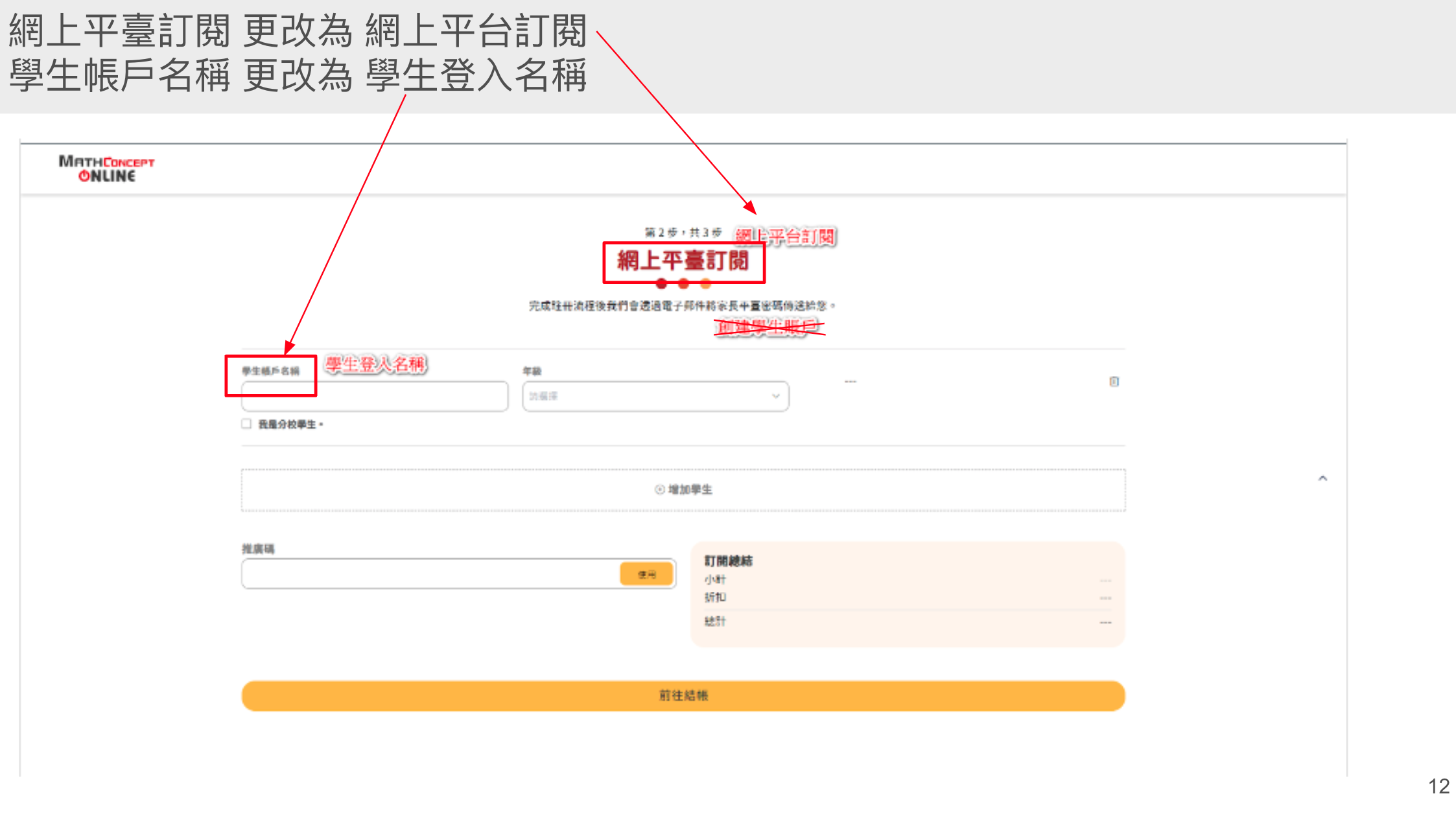The width and height of the screenshot is (1456, 831).
Task: Click the plus icon beside 增加學生
Action: click(x=659, y=489)
